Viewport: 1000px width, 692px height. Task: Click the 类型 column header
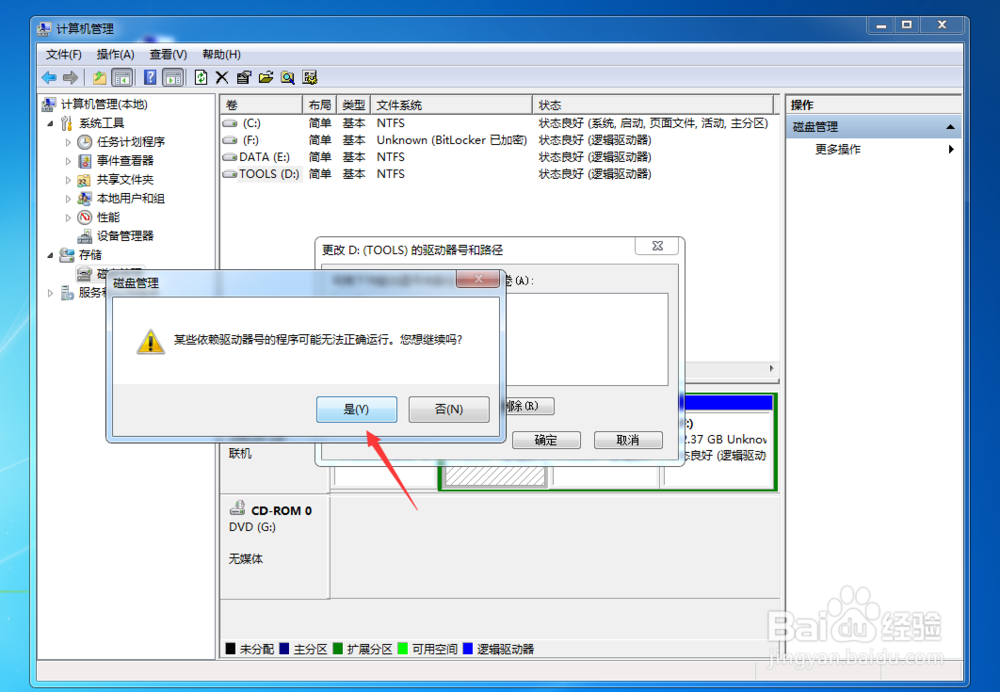click(353, 105)
